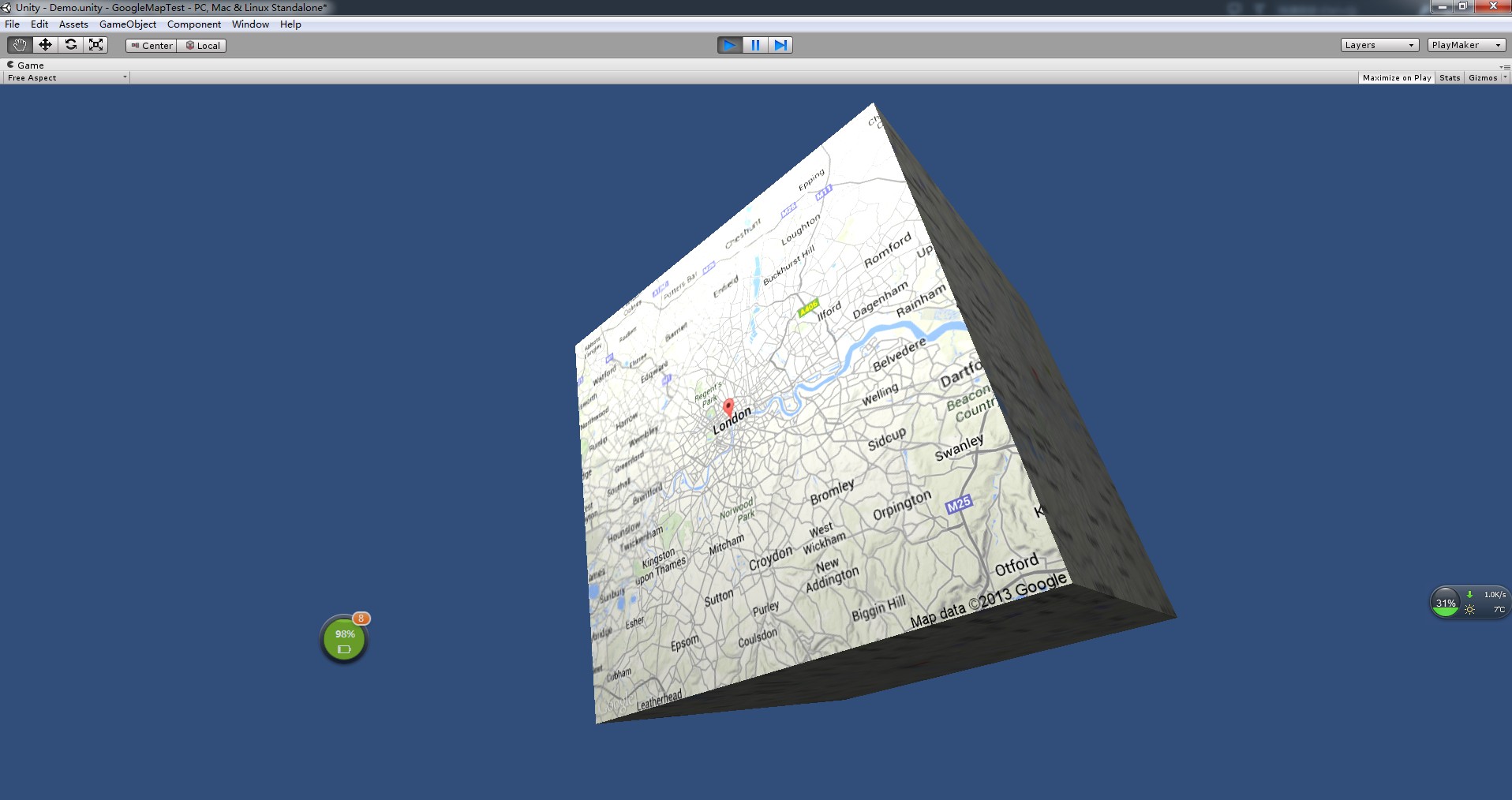1512x800 pixels.
Task: Click the 'Dagenham' label on the map
Action: click(x=881, y=301)
